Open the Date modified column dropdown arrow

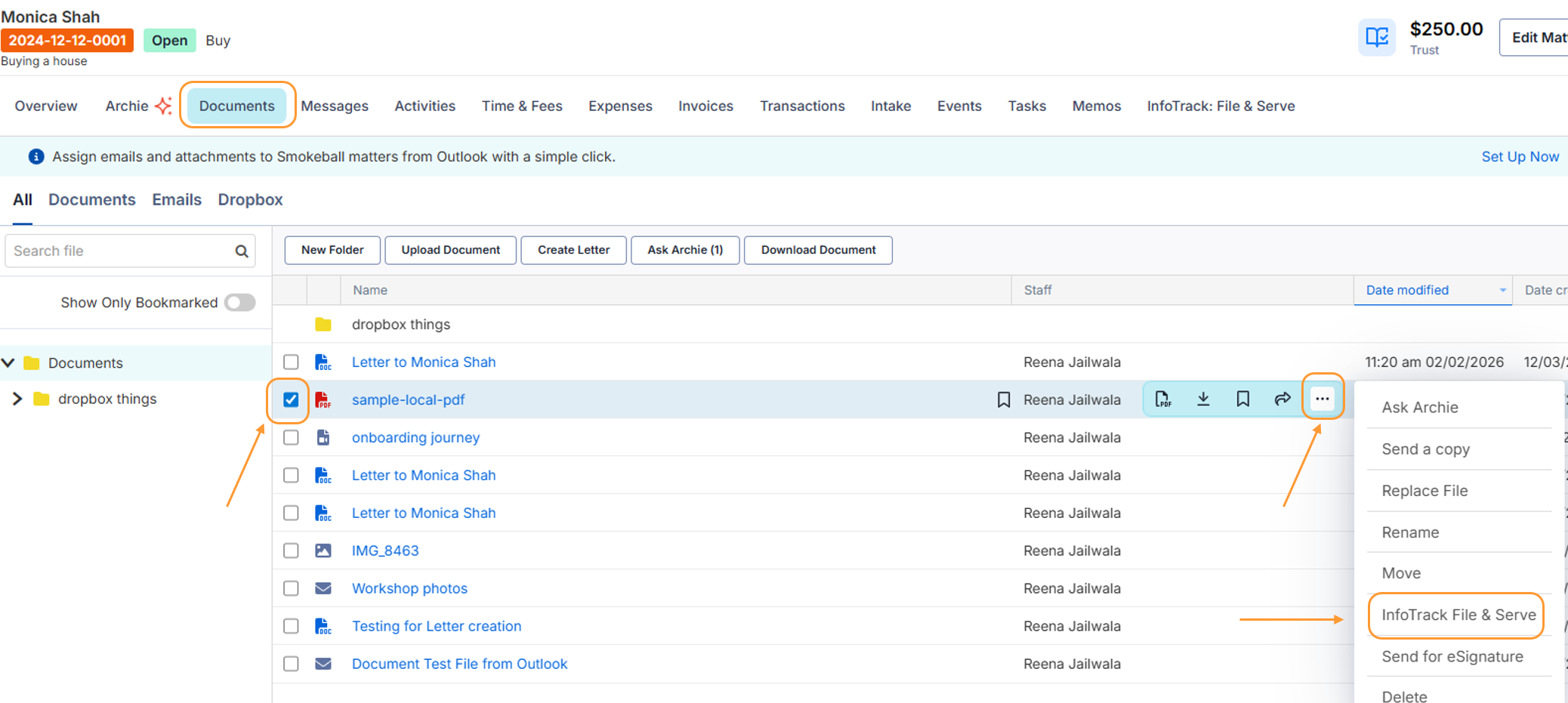pyautogui.click(x=1502, y=291)
